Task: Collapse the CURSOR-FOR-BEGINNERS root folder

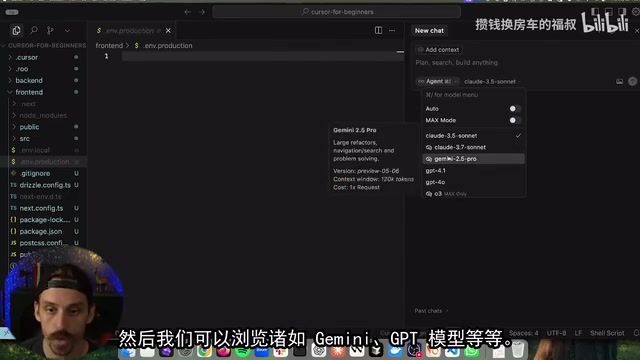Action: [43, 45]
